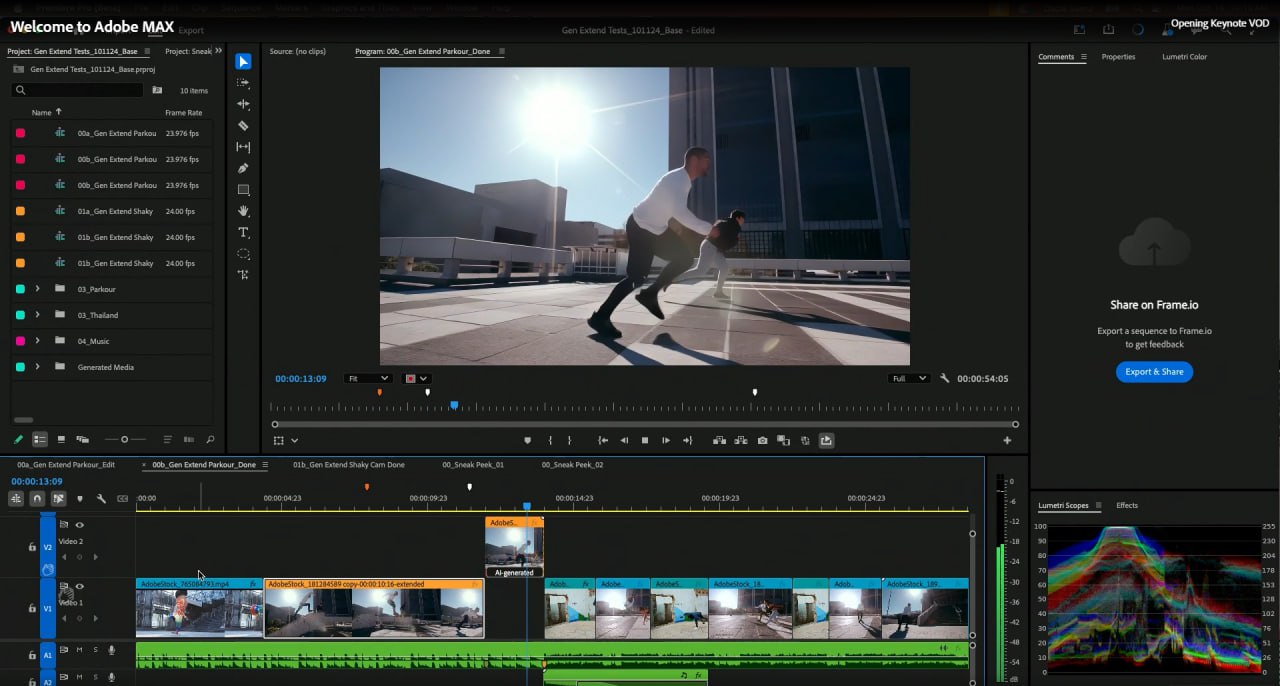The image size is (1280, 686).
Task: Click the Export Frame camera icon
Action: click(762, 440)
